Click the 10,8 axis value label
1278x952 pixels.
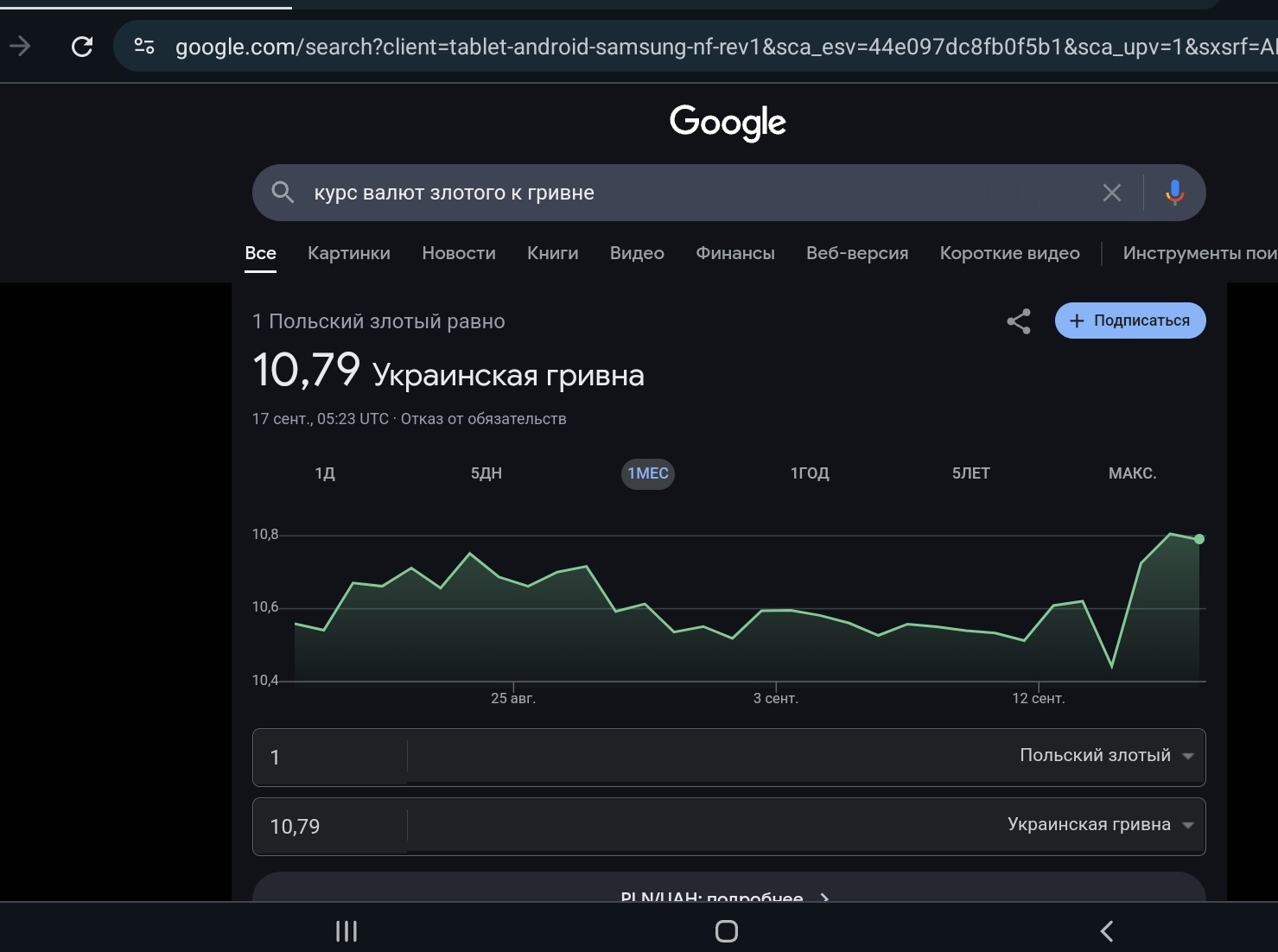[x=265, y=535]
